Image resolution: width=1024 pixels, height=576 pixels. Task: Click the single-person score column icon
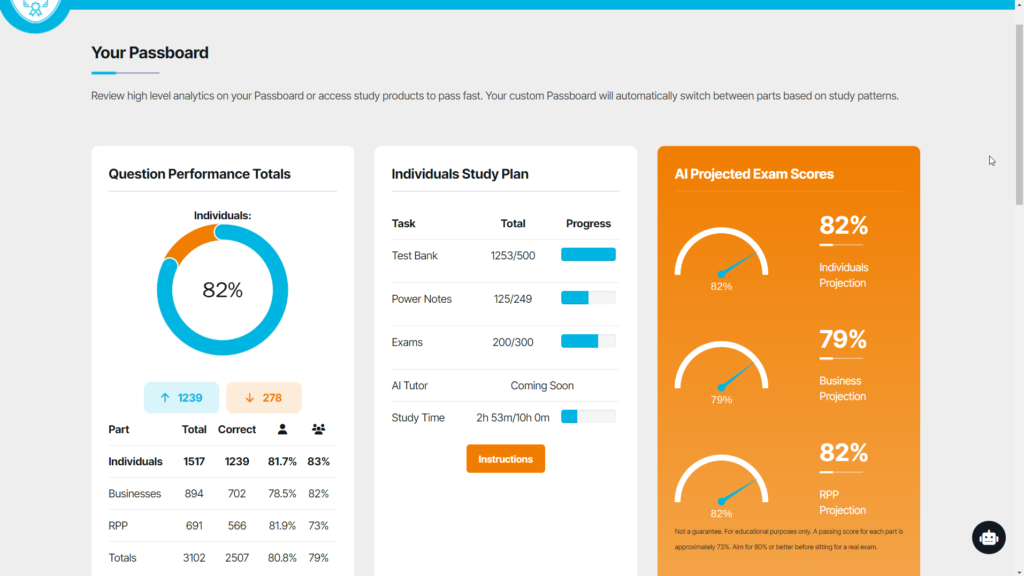(x=282, y=429)
